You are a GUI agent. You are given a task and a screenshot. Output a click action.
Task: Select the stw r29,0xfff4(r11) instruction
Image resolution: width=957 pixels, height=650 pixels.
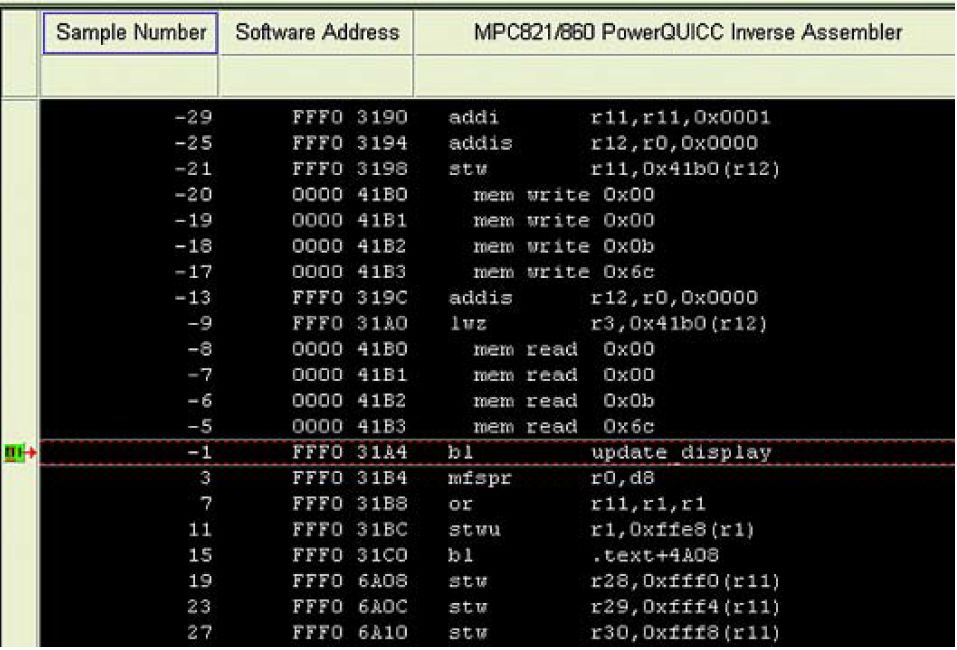(613, 607)
